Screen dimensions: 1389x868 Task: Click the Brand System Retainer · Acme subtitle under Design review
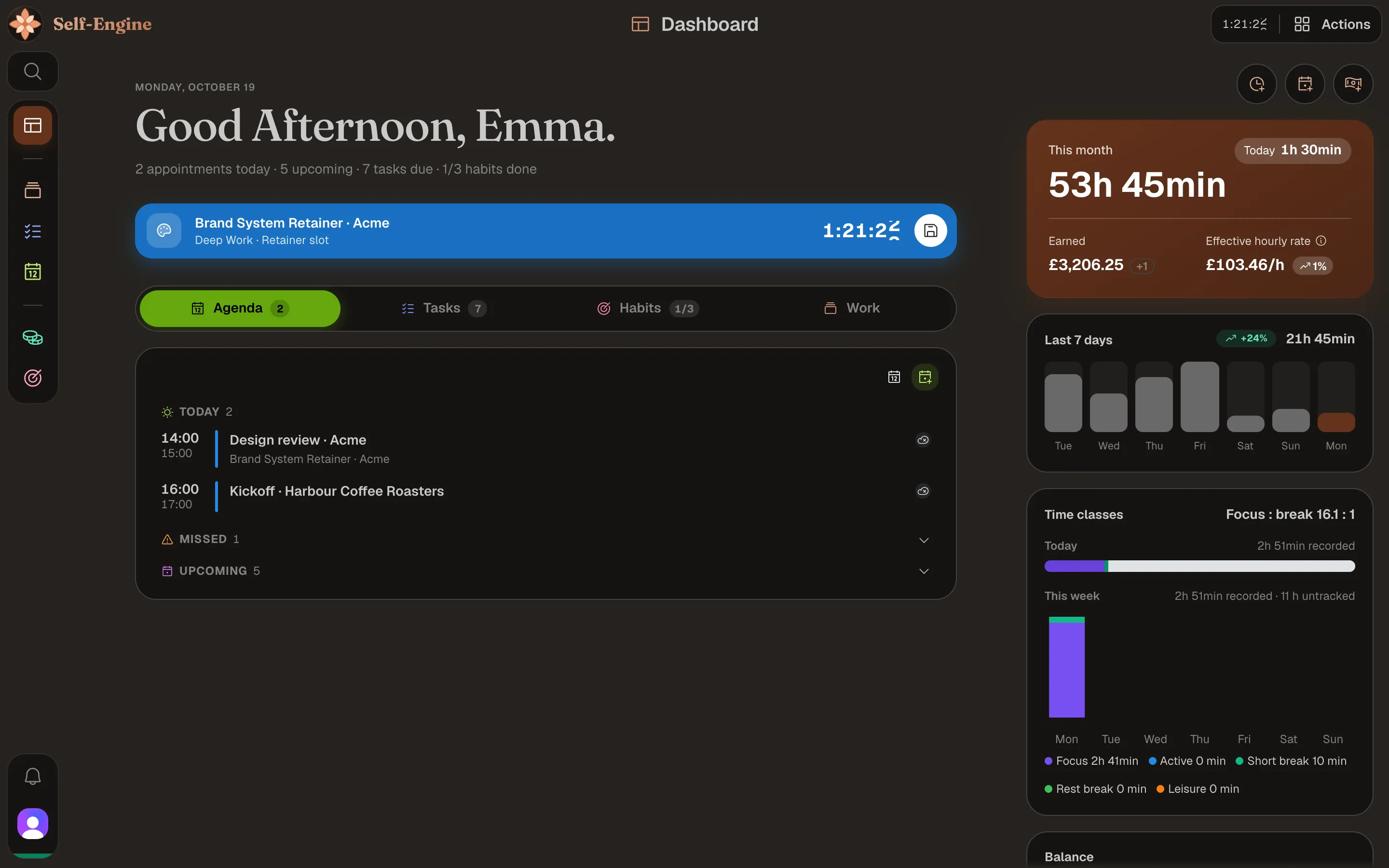coord(309,459)
